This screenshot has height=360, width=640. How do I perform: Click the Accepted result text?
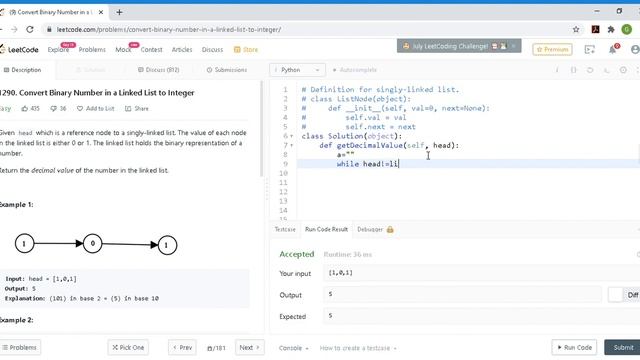[x=297, y=254]
